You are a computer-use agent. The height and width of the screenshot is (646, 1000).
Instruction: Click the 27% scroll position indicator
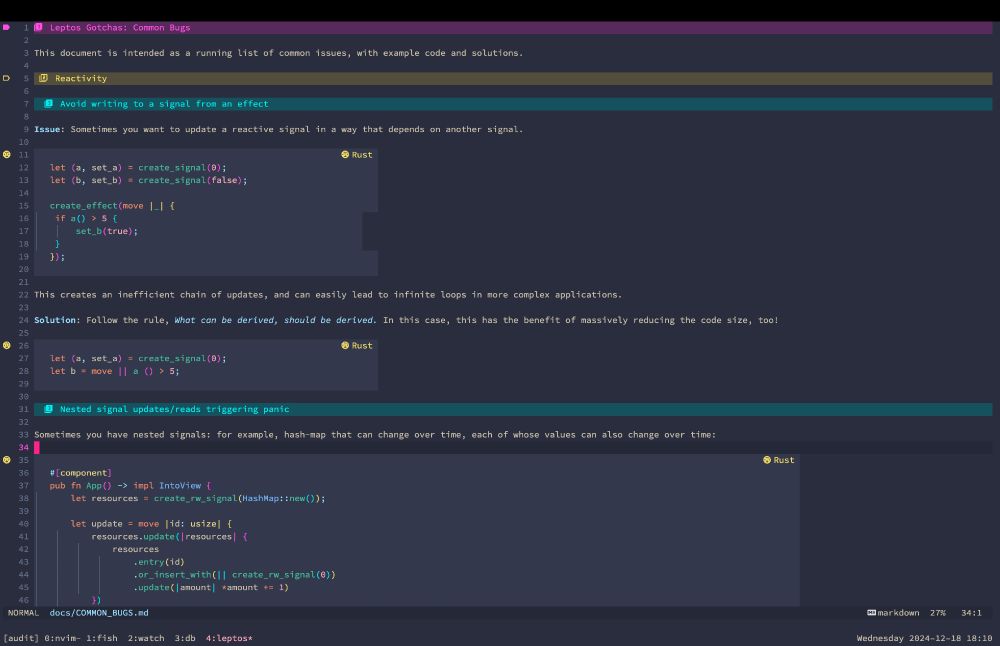coord(938,613)
